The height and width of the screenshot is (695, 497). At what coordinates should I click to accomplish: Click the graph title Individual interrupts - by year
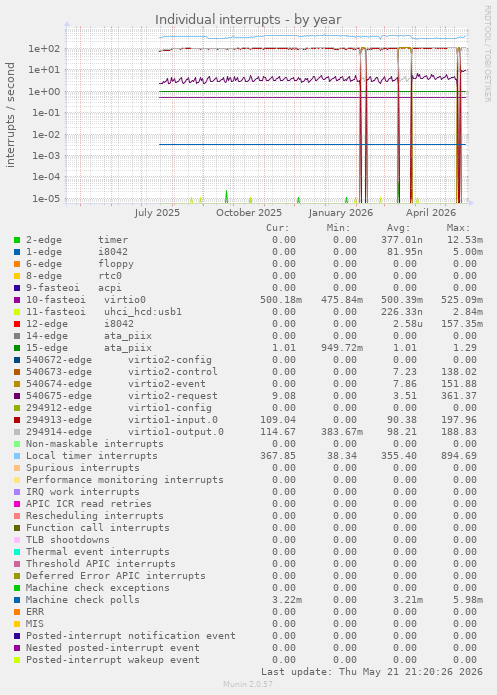pyautogui.click(x=248, y=20)
